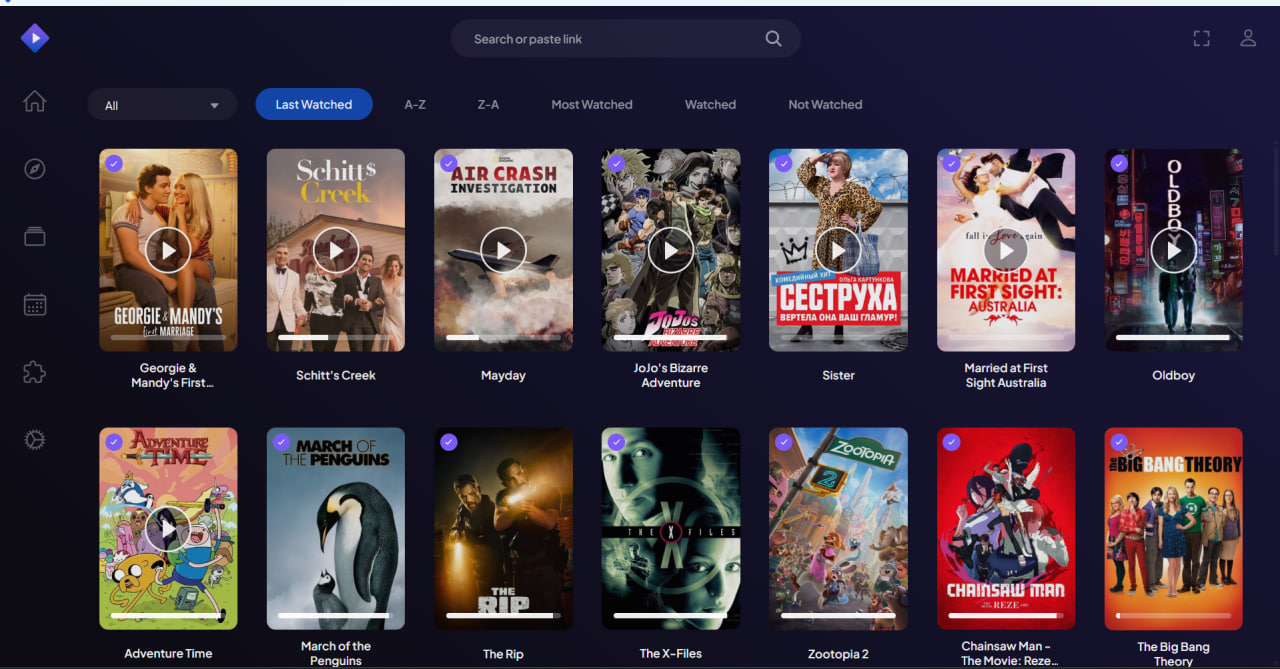1280x669 pixels.
Task: Play Schitt's Creek via play icon
Action: click(x=336, y=250)
